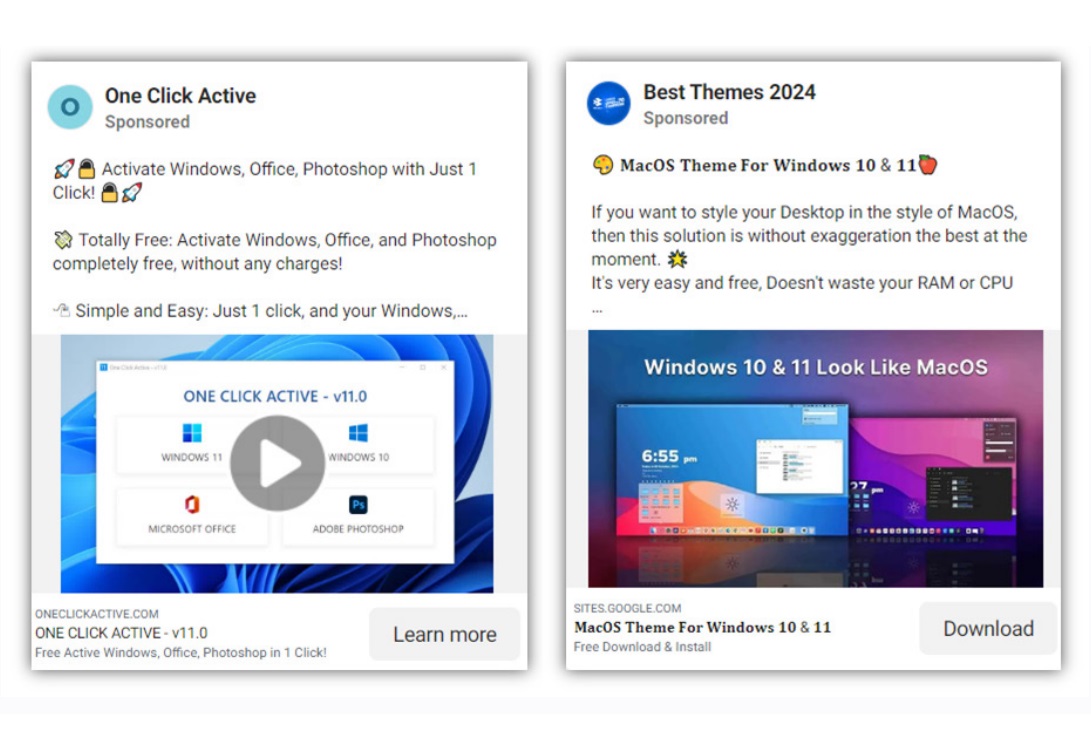Click the Adobe Photoshop icon tile
The width and height of the screenshot is (1091, 754).
(x=358, y=514)
